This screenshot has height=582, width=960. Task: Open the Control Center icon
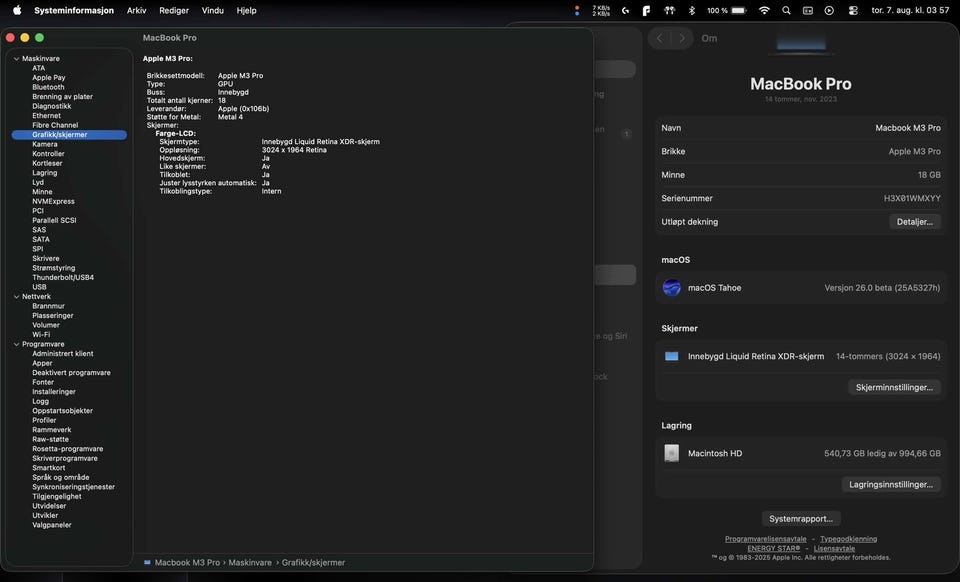(853, 10)
